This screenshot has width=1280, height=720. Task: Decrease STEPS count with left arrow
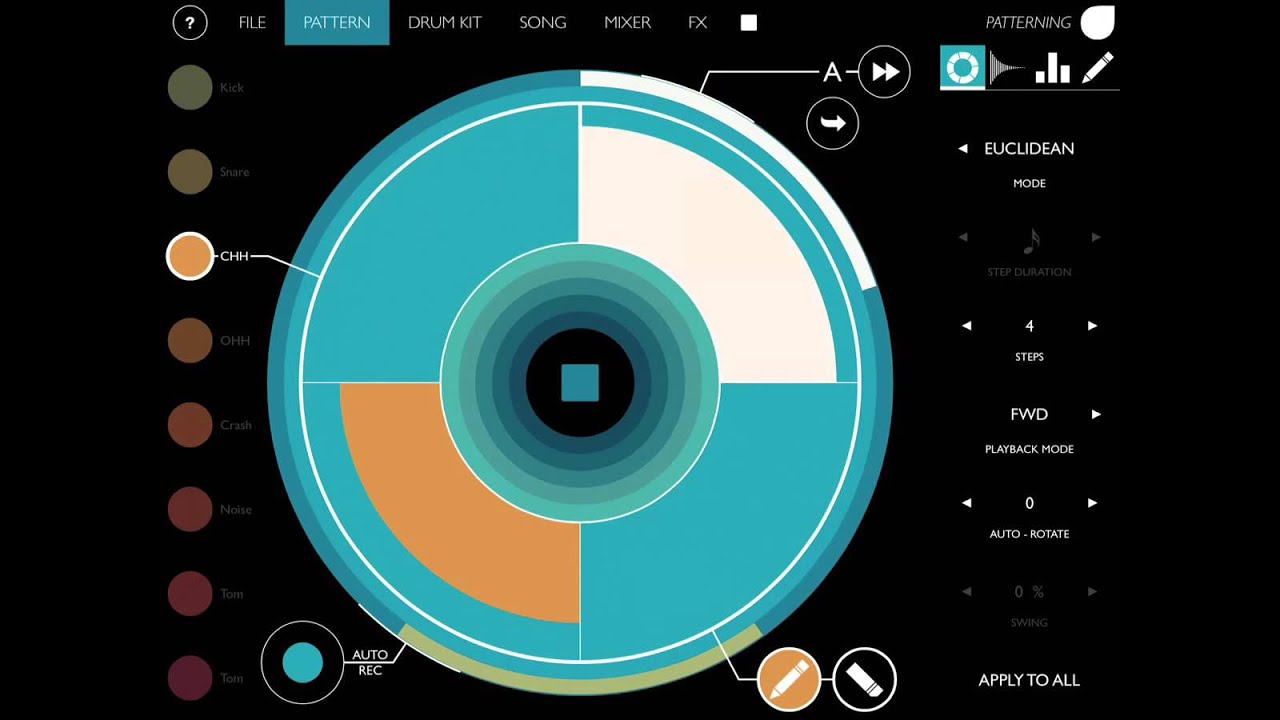coord(966,326)
